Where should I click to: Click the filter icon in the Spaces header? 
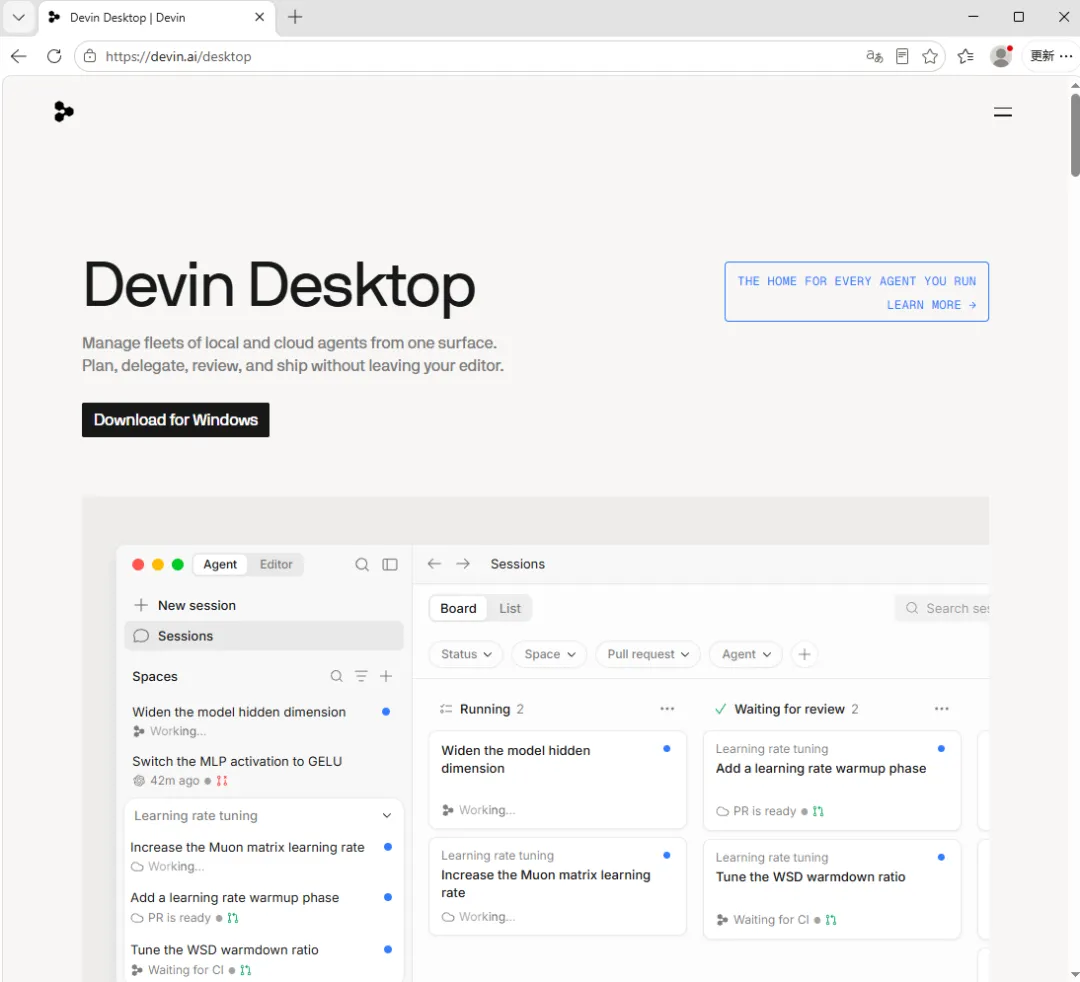pyautogui.click(x=361, y=676)
